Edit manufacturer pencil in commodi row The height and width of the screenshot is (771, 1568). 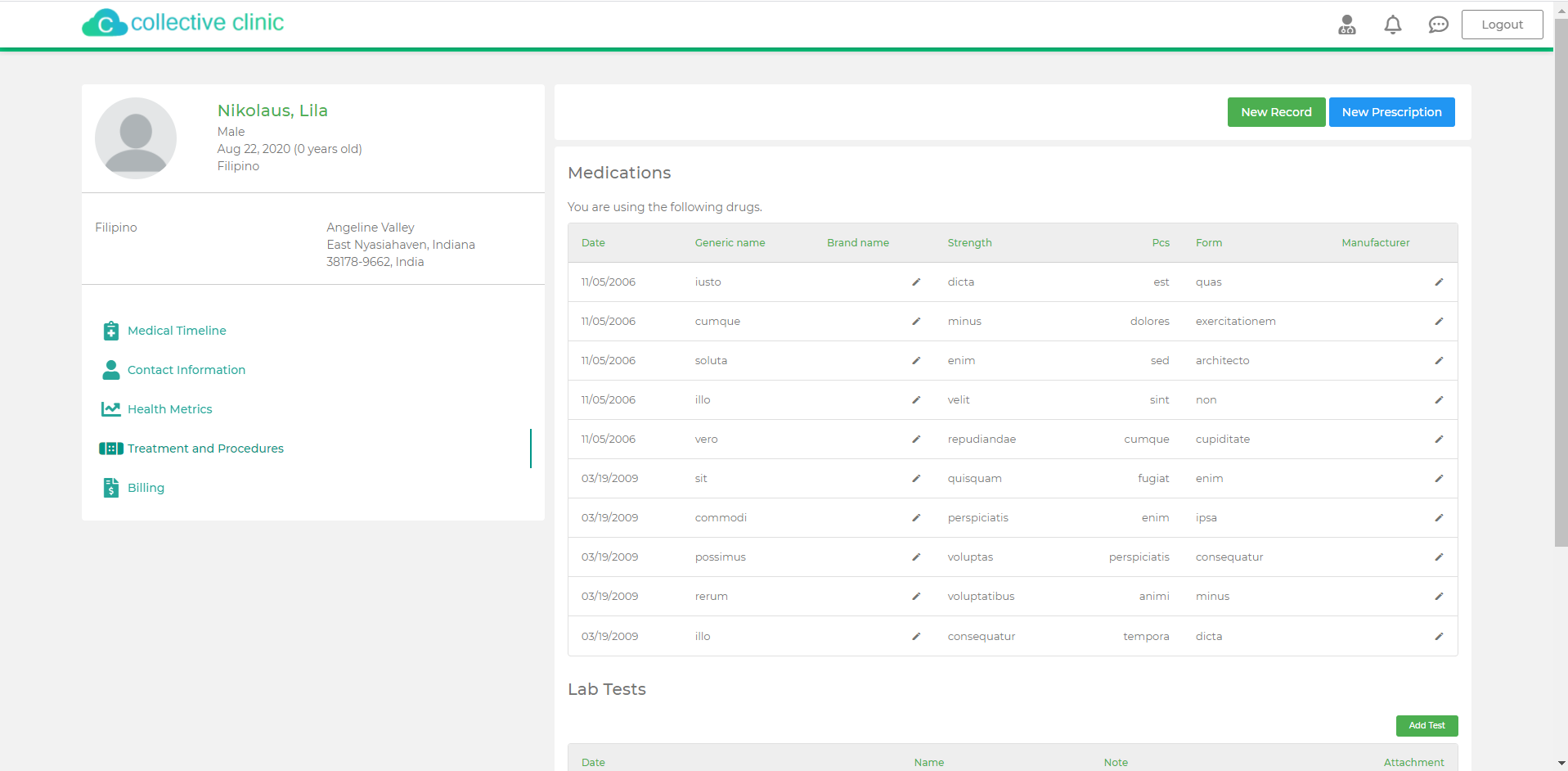1439,518
